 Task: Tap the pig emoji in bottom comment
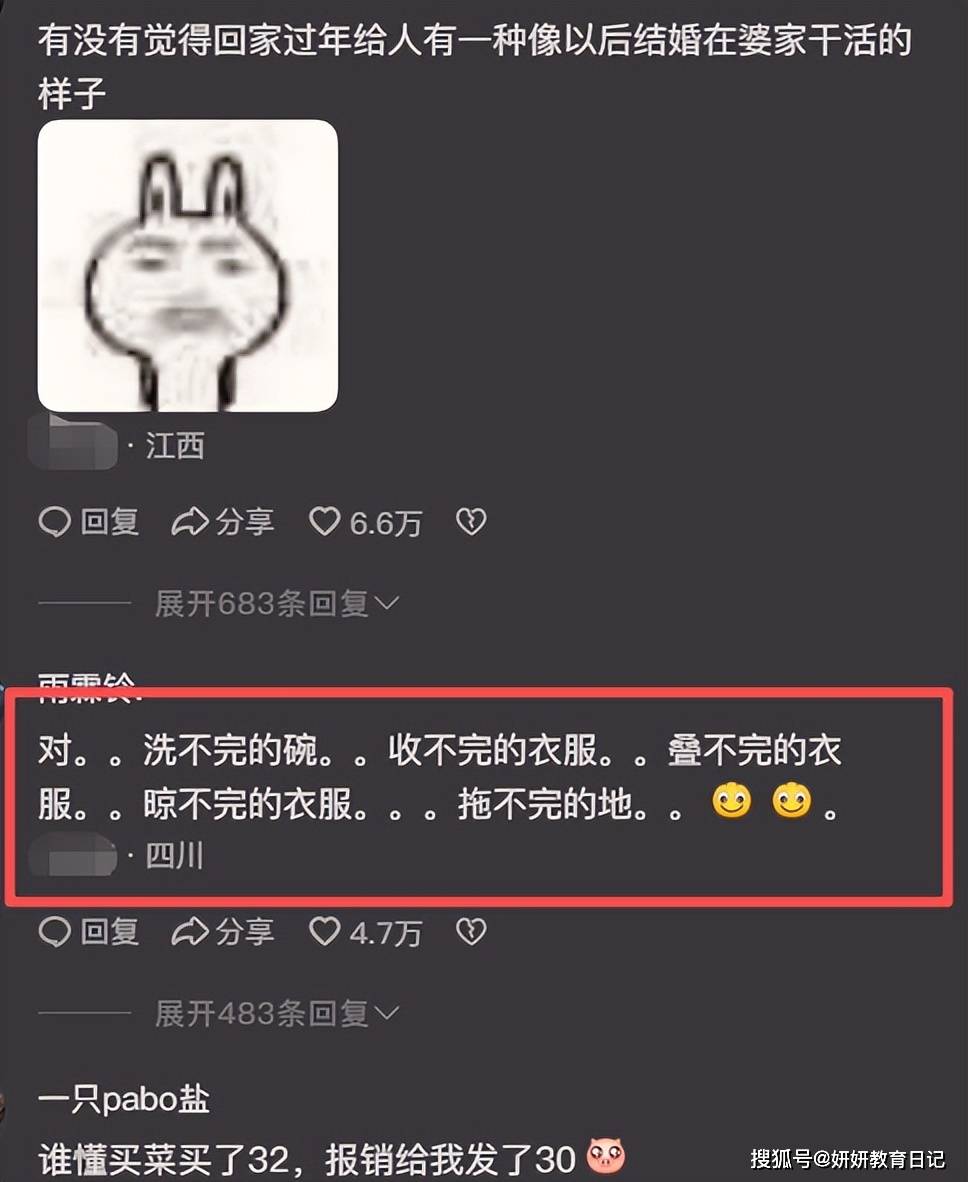click(605, 1156)
